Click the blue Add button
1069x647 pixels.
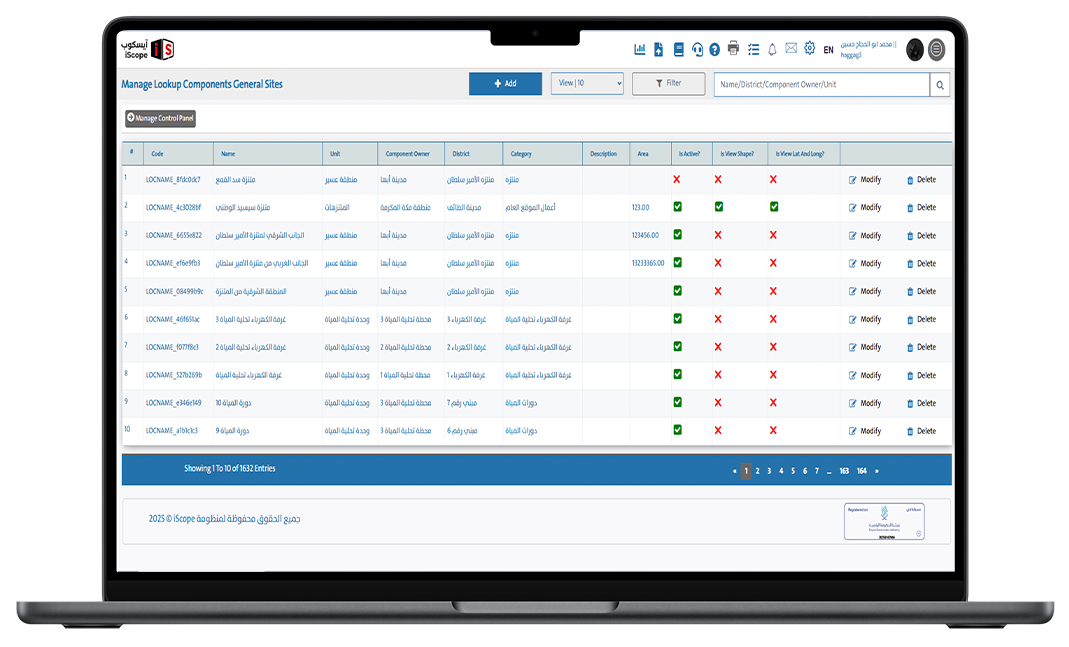(505, 84)
